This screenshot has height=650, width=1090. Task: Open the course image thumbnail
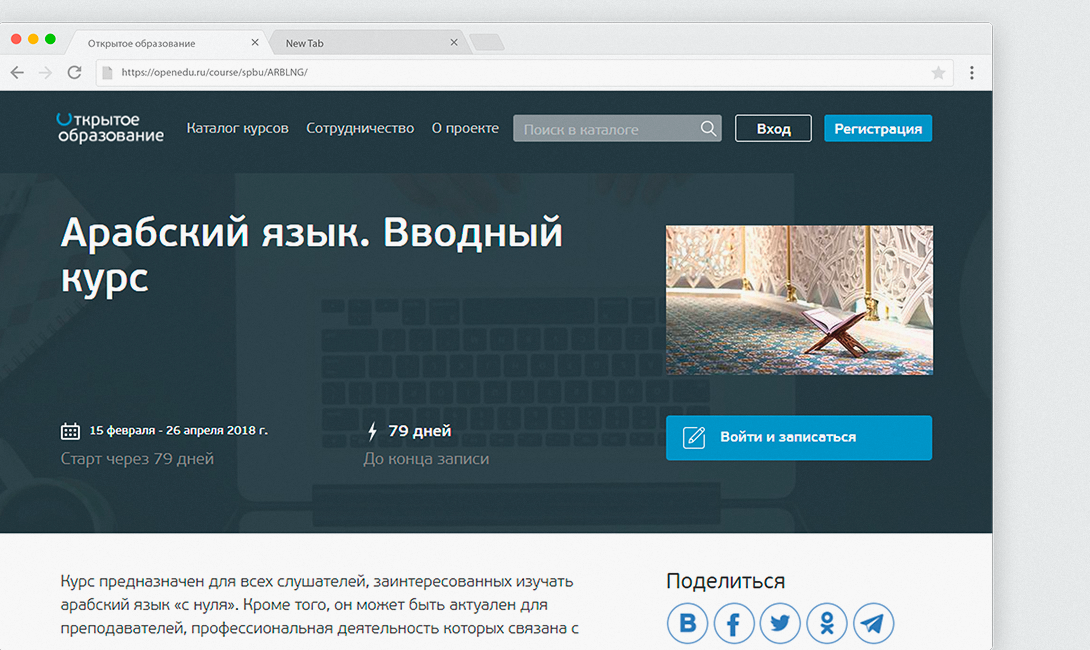pyautogui.click(x=799, y=300)
